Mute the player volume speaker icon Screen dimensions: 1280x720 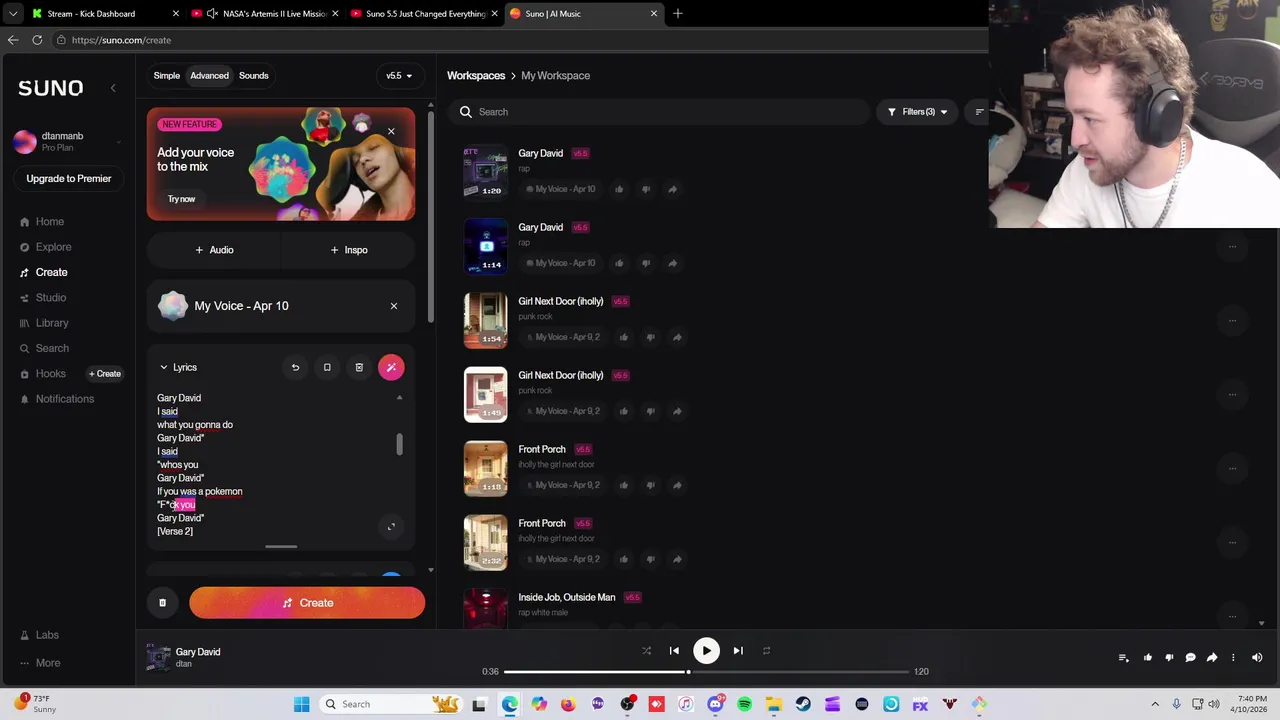(1257, 657)
